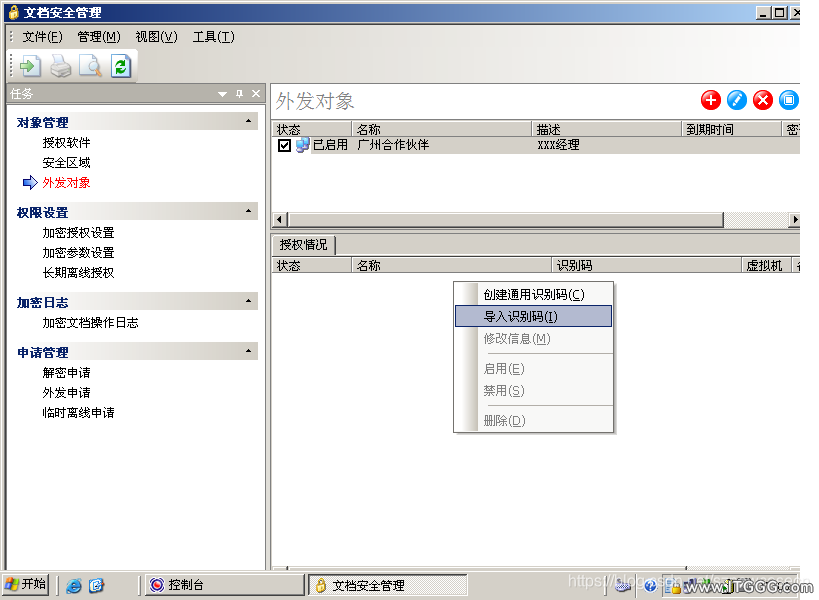The width and height of the screenshot is (819, 600).
Task: Click the red X delete button
Action: [x=763, y=100]
